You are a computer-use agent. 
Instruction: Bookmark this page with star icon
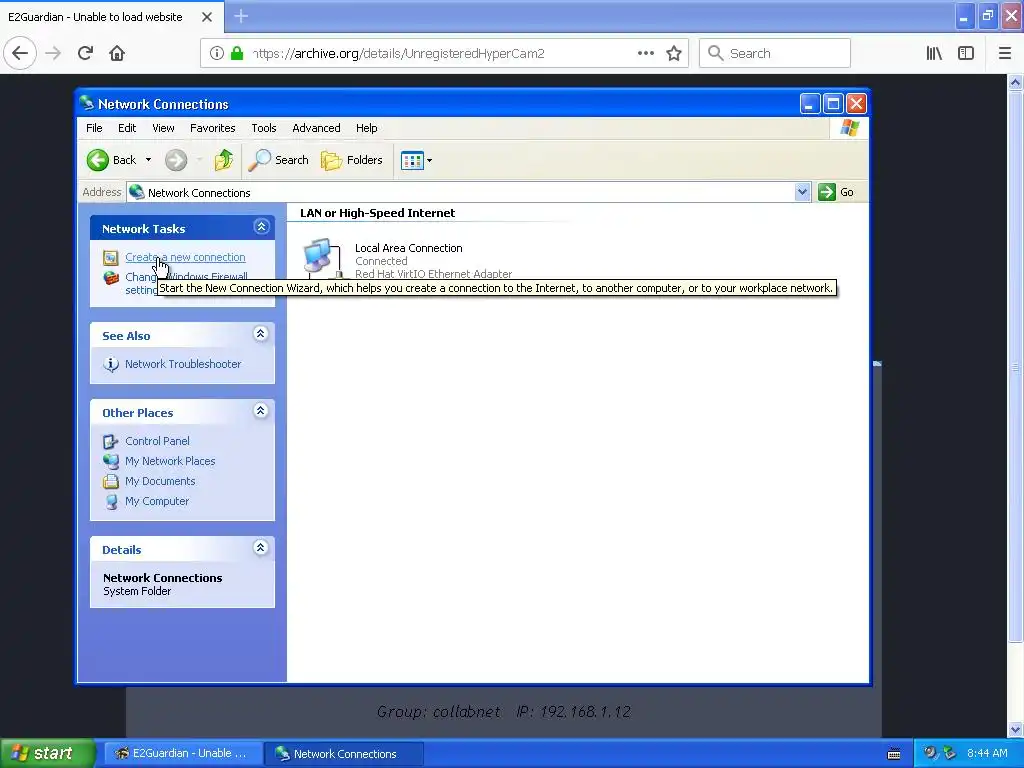[674, 53]
